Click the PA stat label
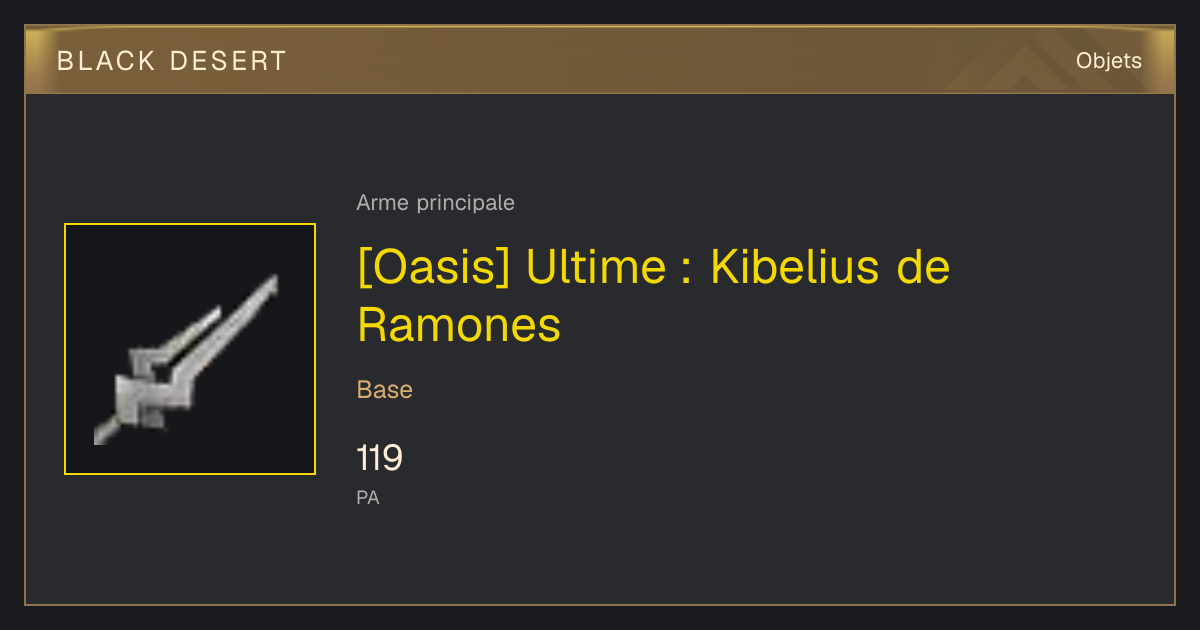This screenshot has height=630, width=1200. tap(368, 497)
